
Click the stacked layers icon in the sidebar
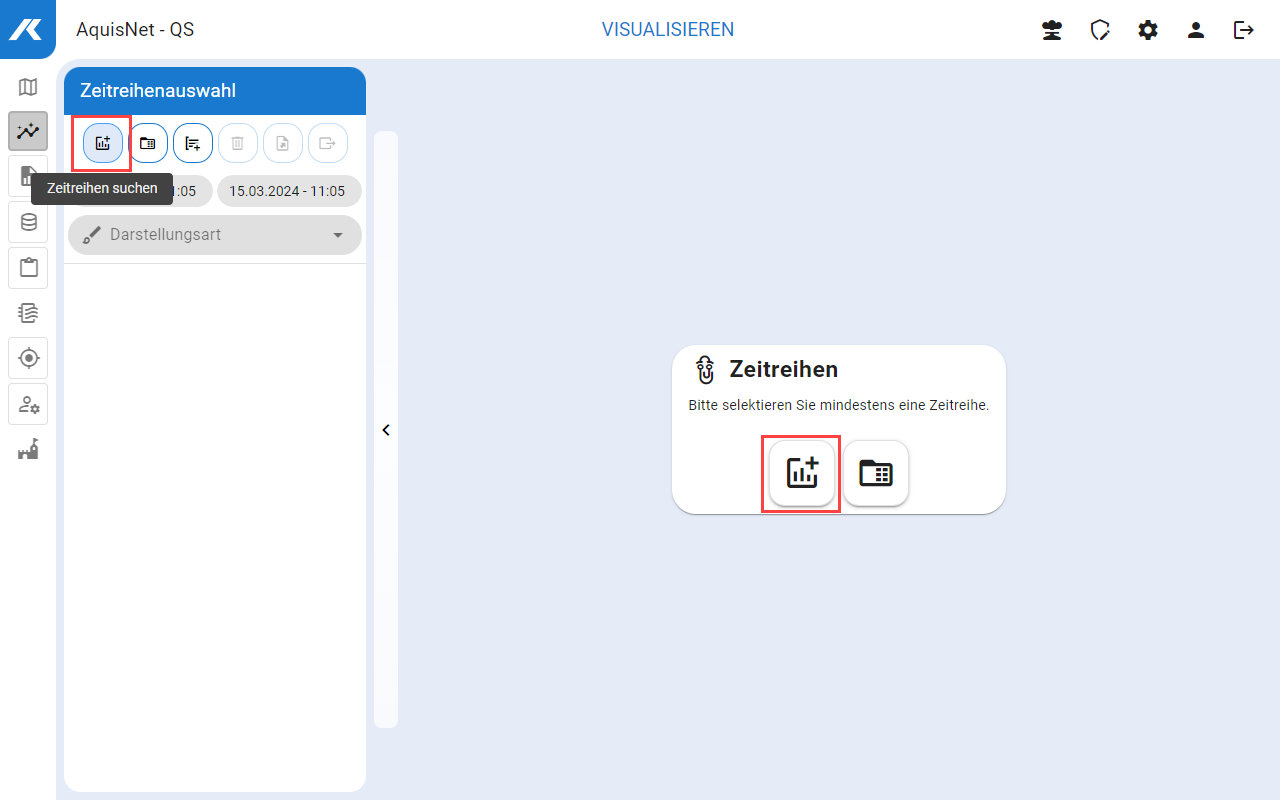[28, 313]
